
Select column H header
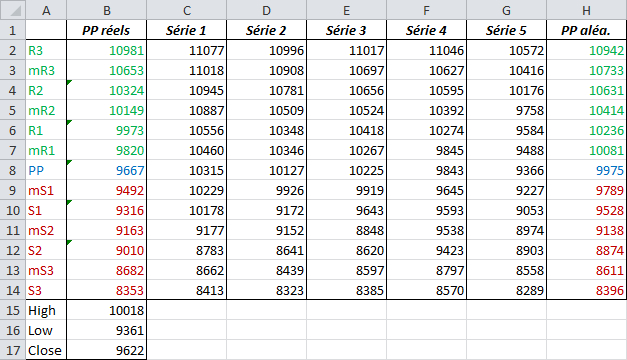[587, 10]
